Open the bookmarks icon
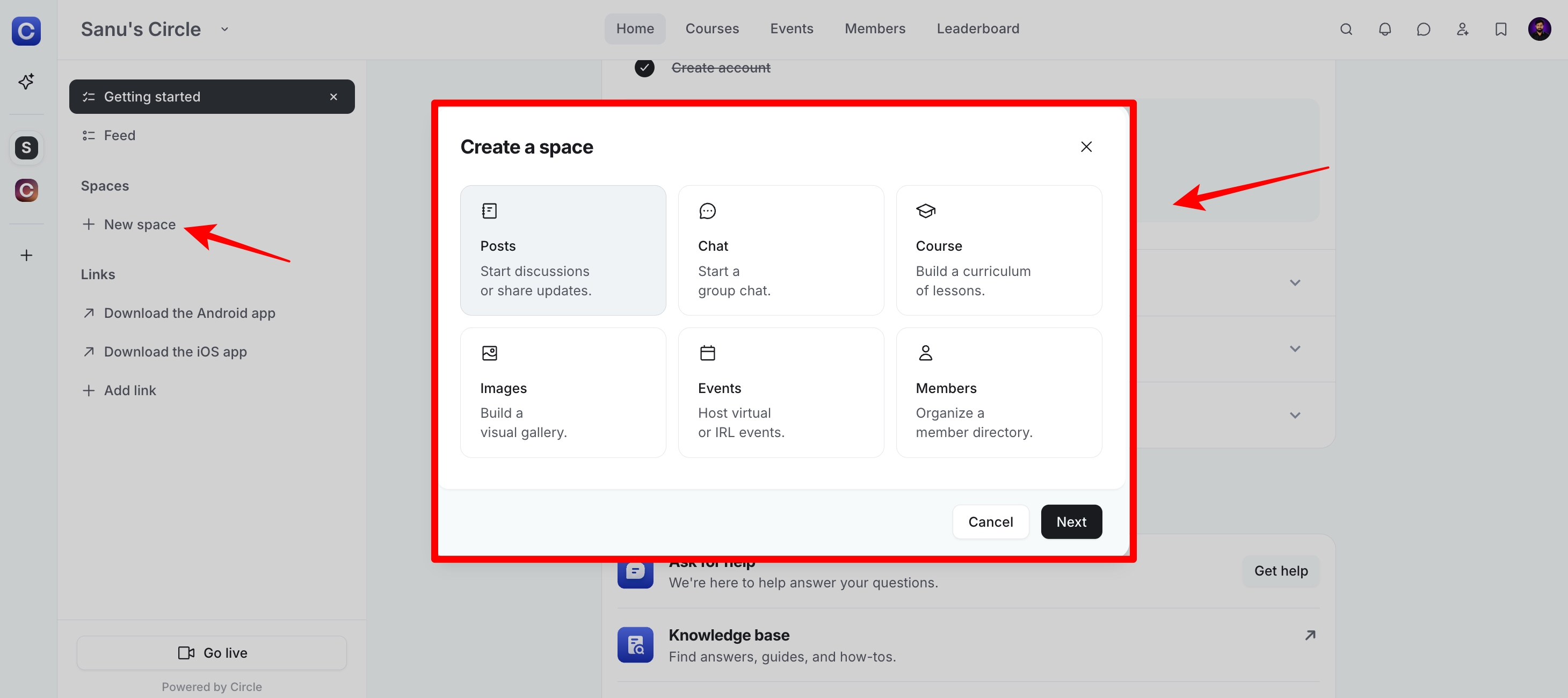This screenshot has height=698, width=1568. (x=1501, y=29)
